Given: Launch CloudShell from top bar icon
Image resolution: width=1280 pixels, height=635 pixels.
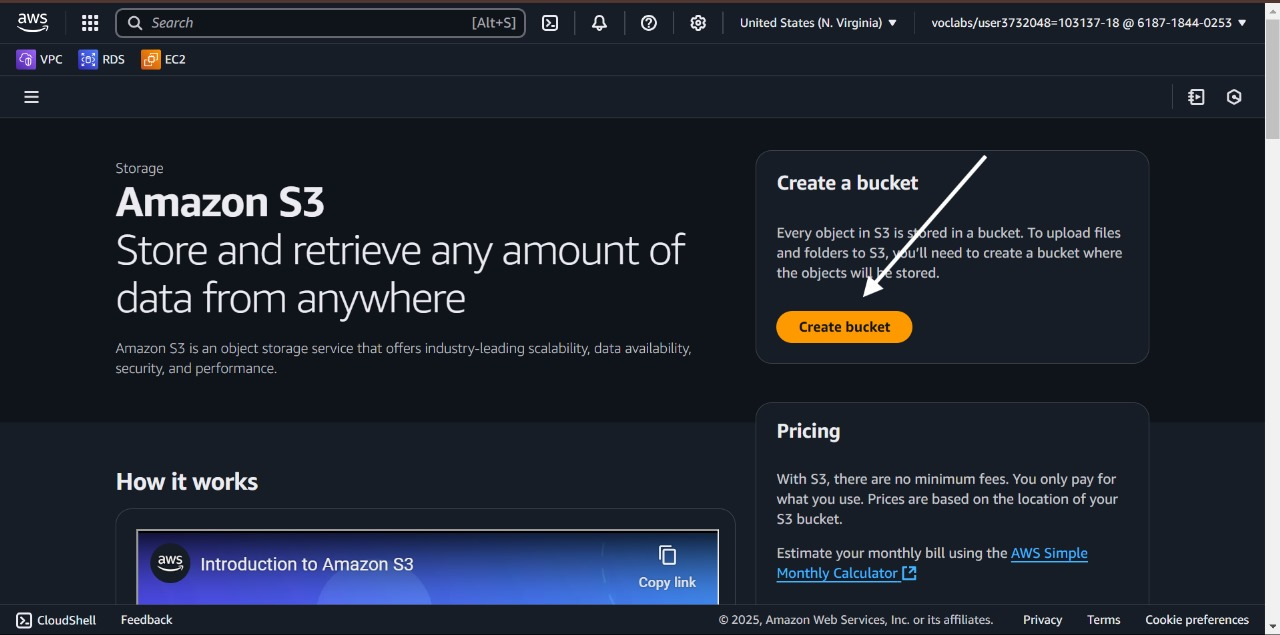Looking at the screenshot, I should [x=550, y=23].
